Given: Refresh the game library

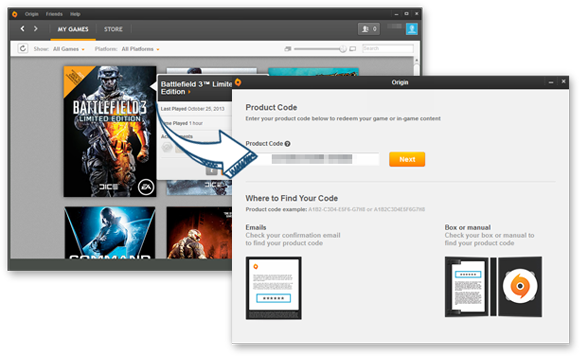Looking at the screenshot, I should click(x=23, y=48).
